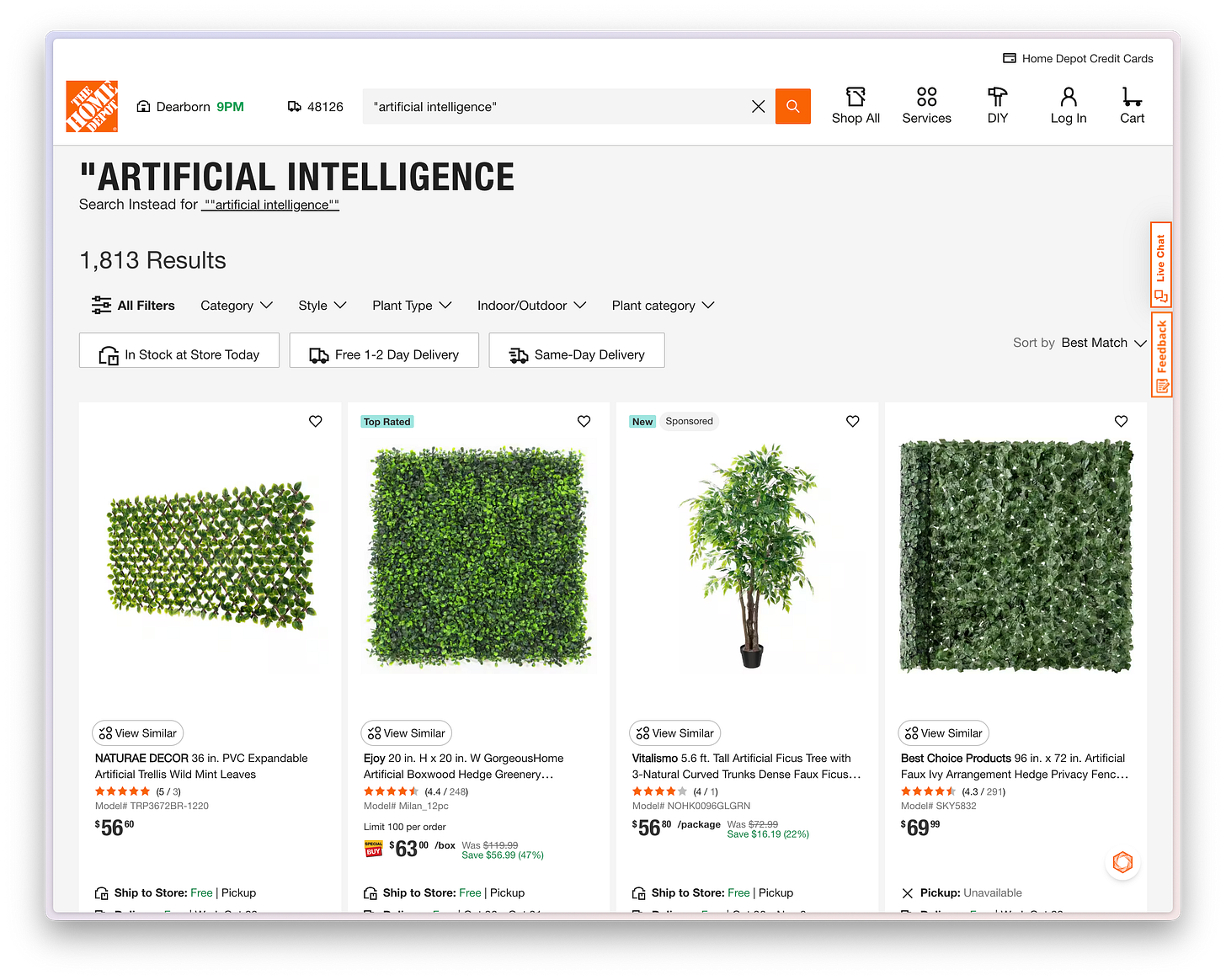The image size is (1226, 980).
Task: Search instead for quoted artificial intelligence
Action: (270, 205)
